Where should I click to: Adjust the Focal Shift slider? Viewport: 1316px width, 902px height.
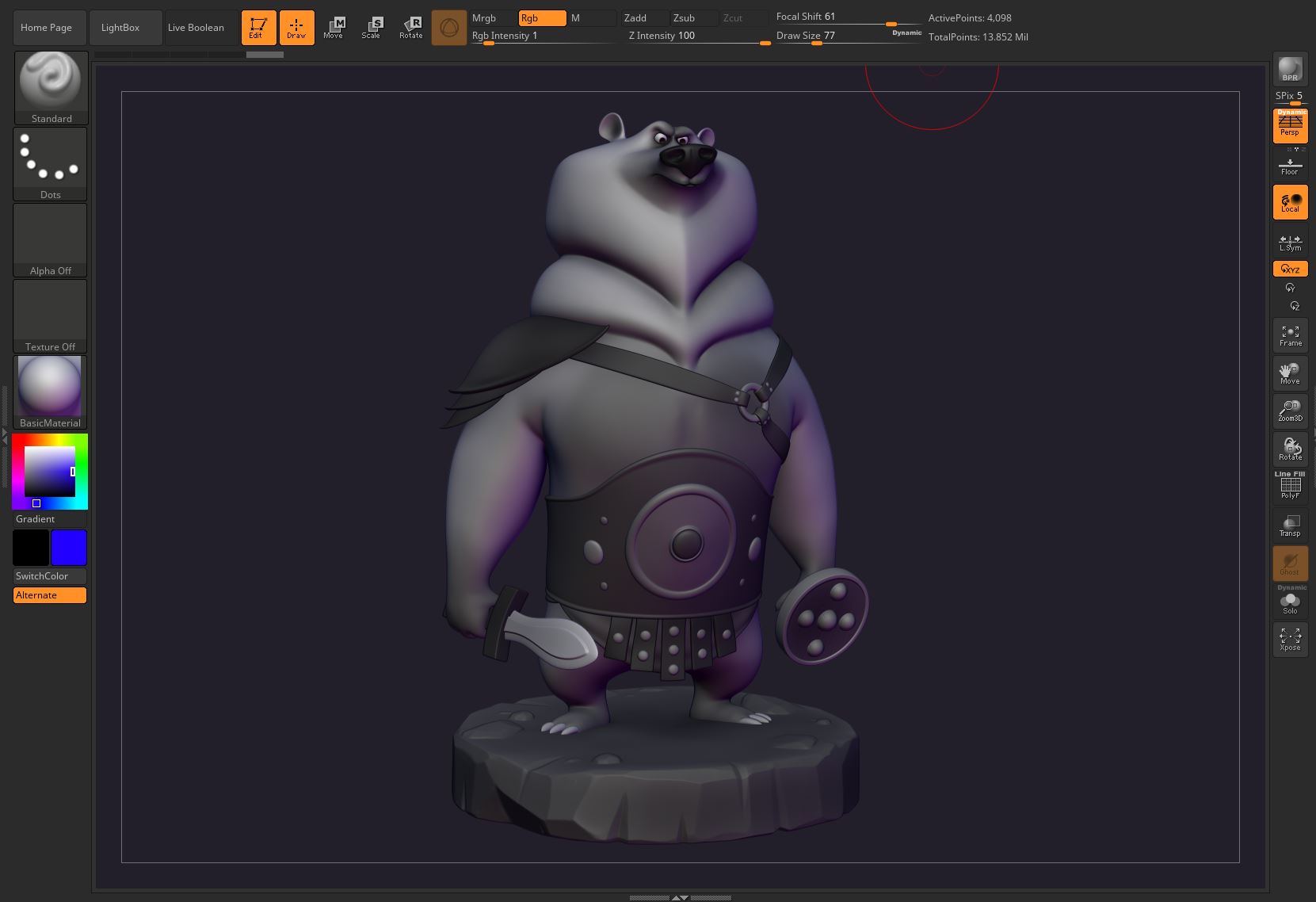pyautogui.click(x=848, y=17)
